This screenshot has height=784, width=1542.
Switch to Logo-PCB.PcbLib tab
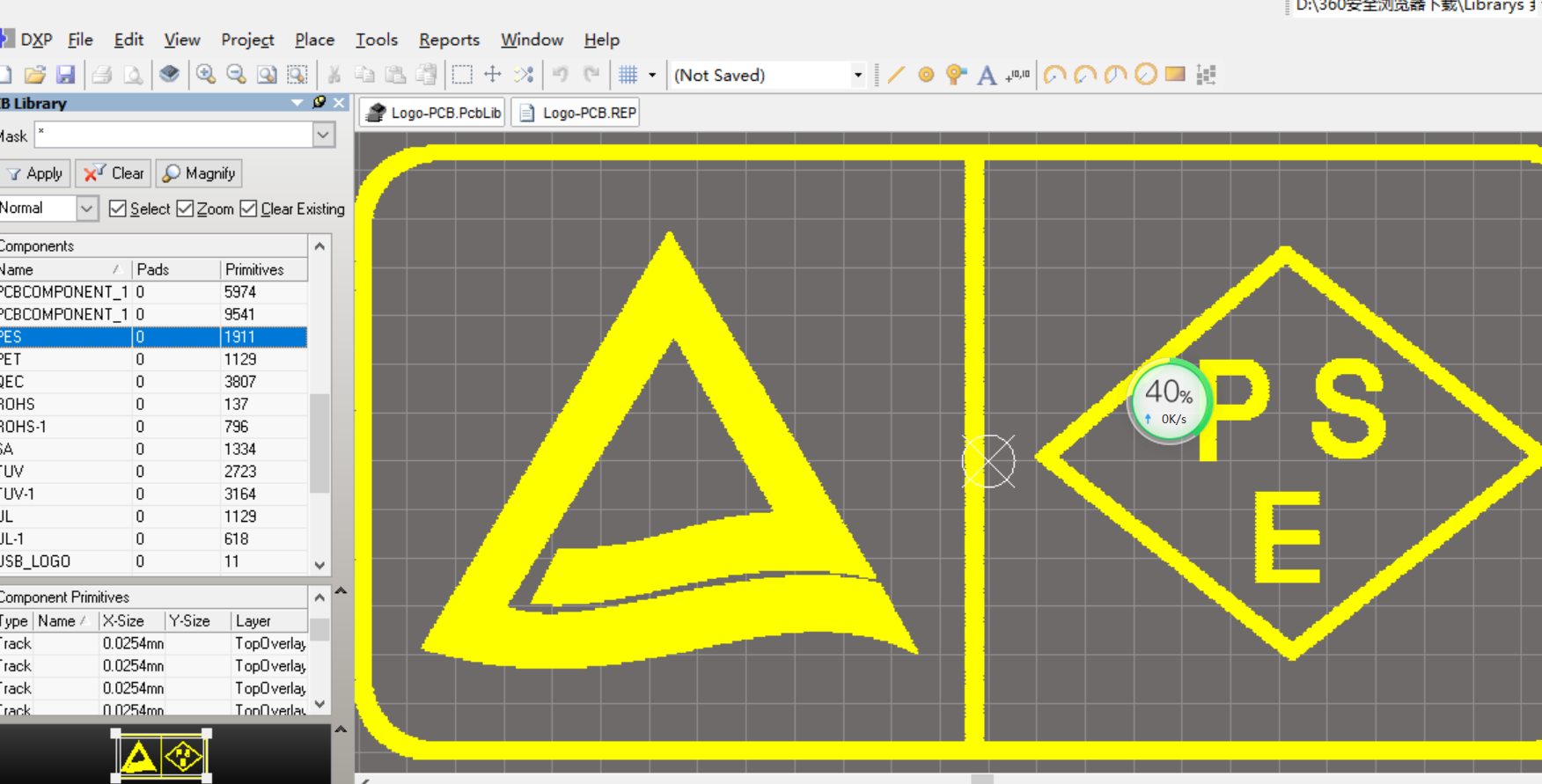pyautogui.click(x=433, y=113)
